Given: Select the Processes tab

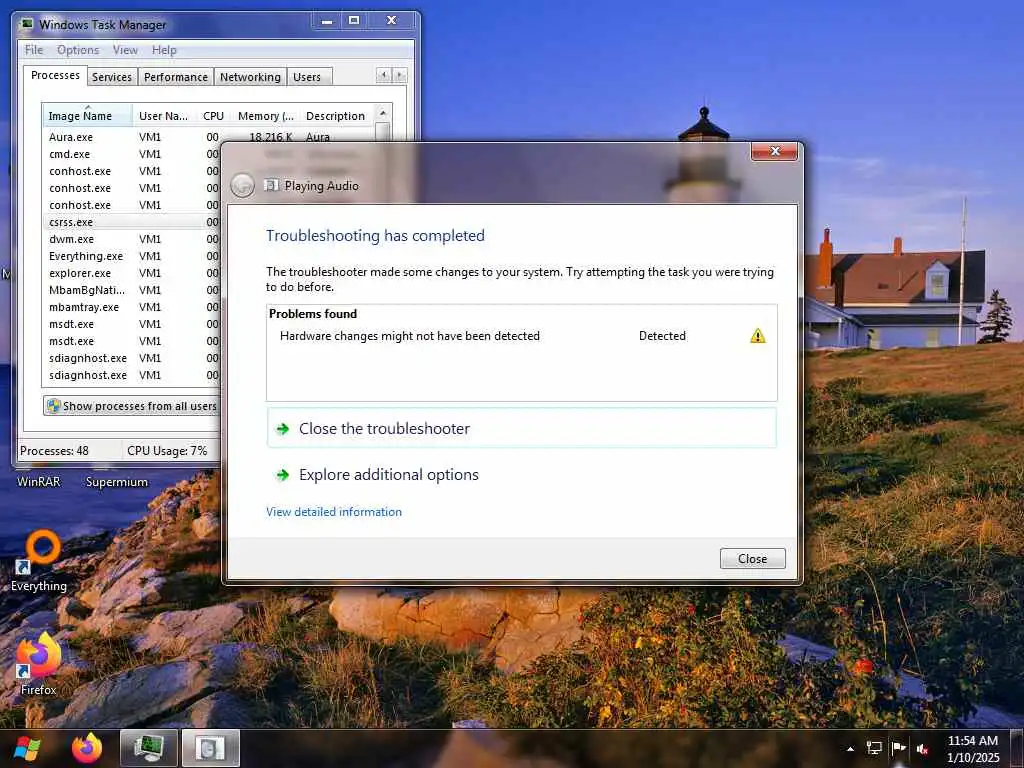Looking at the screenshot, I should point(56,75).
